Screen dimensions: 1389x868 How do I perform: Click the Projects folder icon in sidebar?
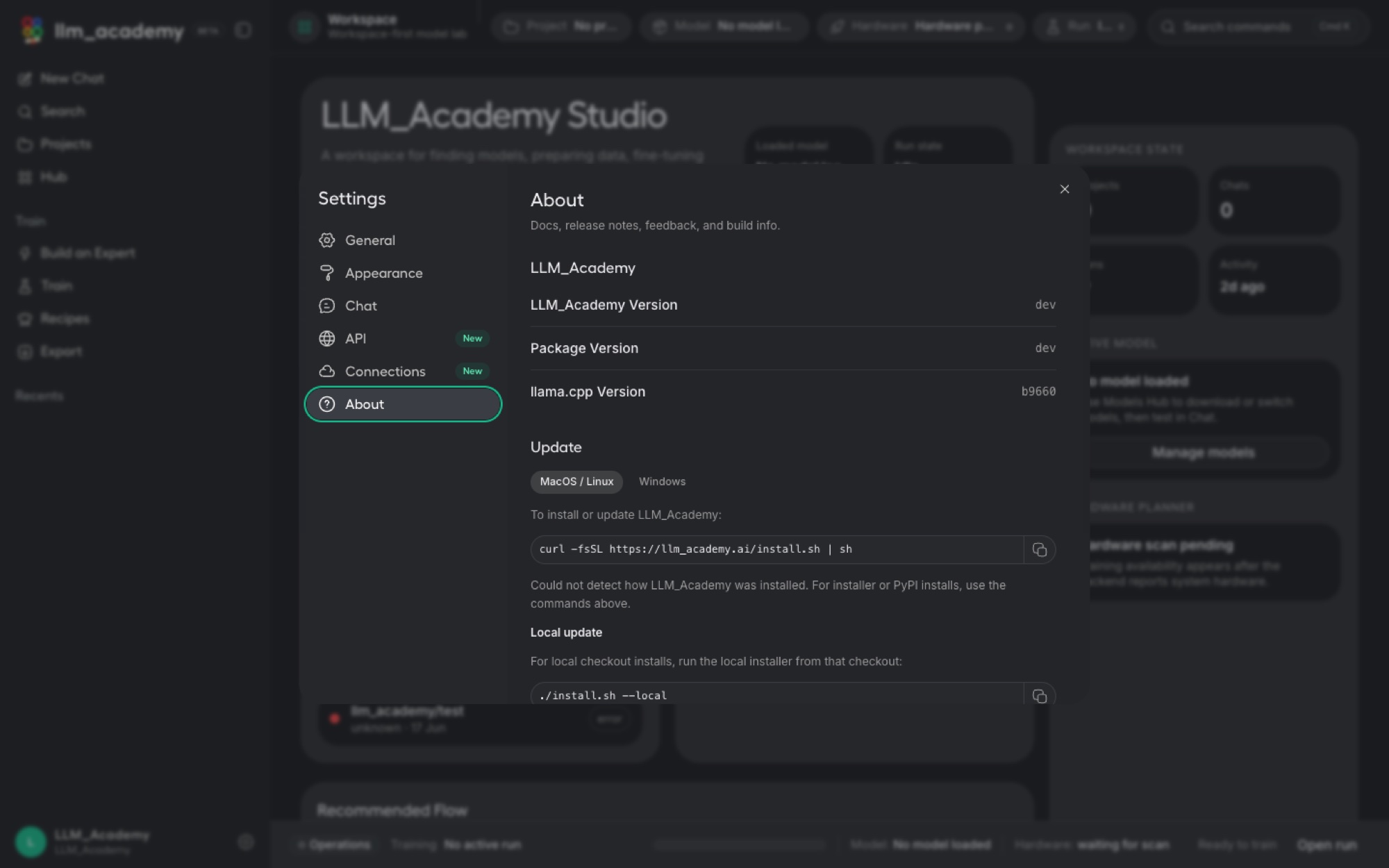click(25, 144)
